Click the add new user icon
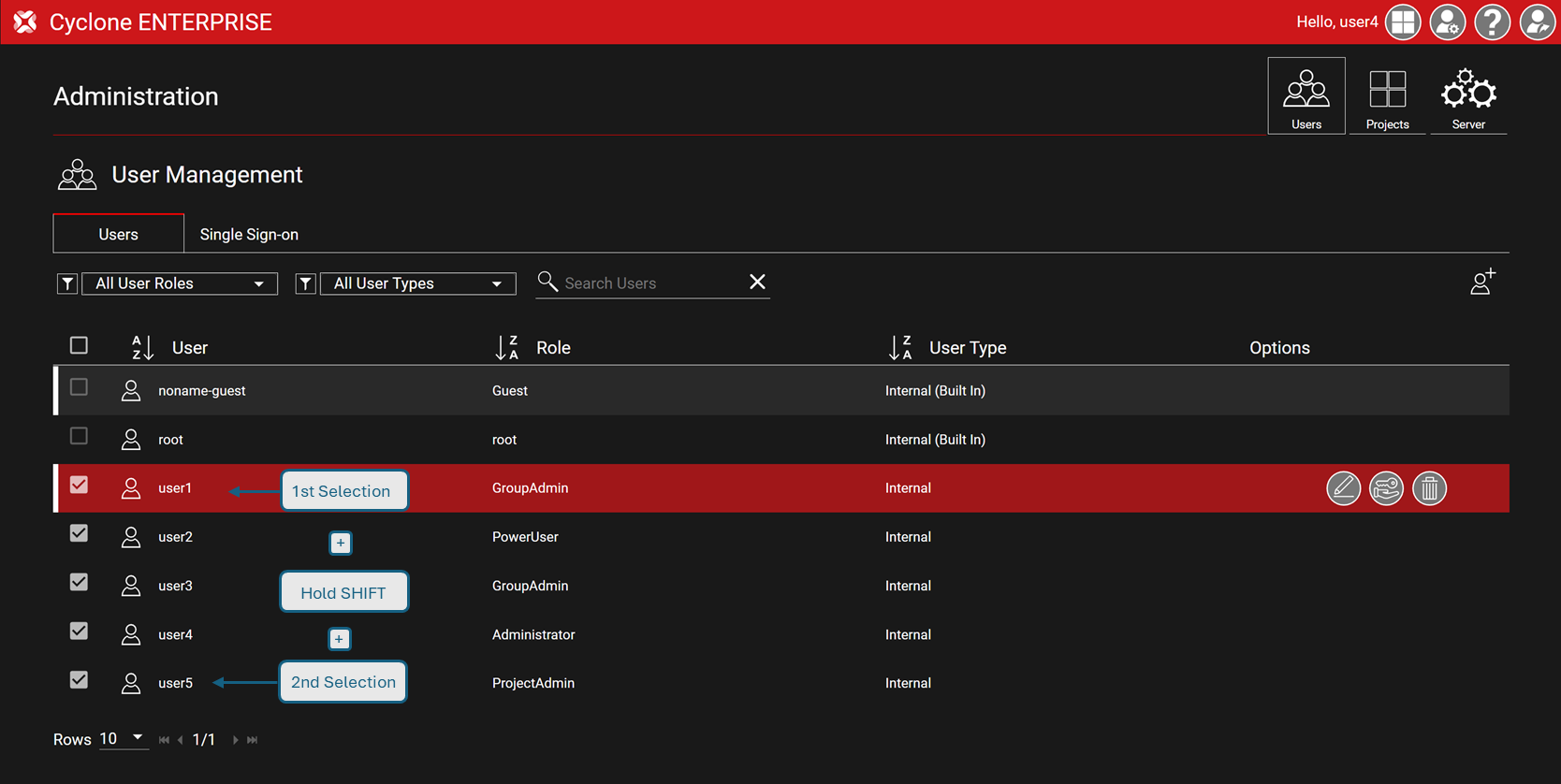 (x=1482, y=283)
